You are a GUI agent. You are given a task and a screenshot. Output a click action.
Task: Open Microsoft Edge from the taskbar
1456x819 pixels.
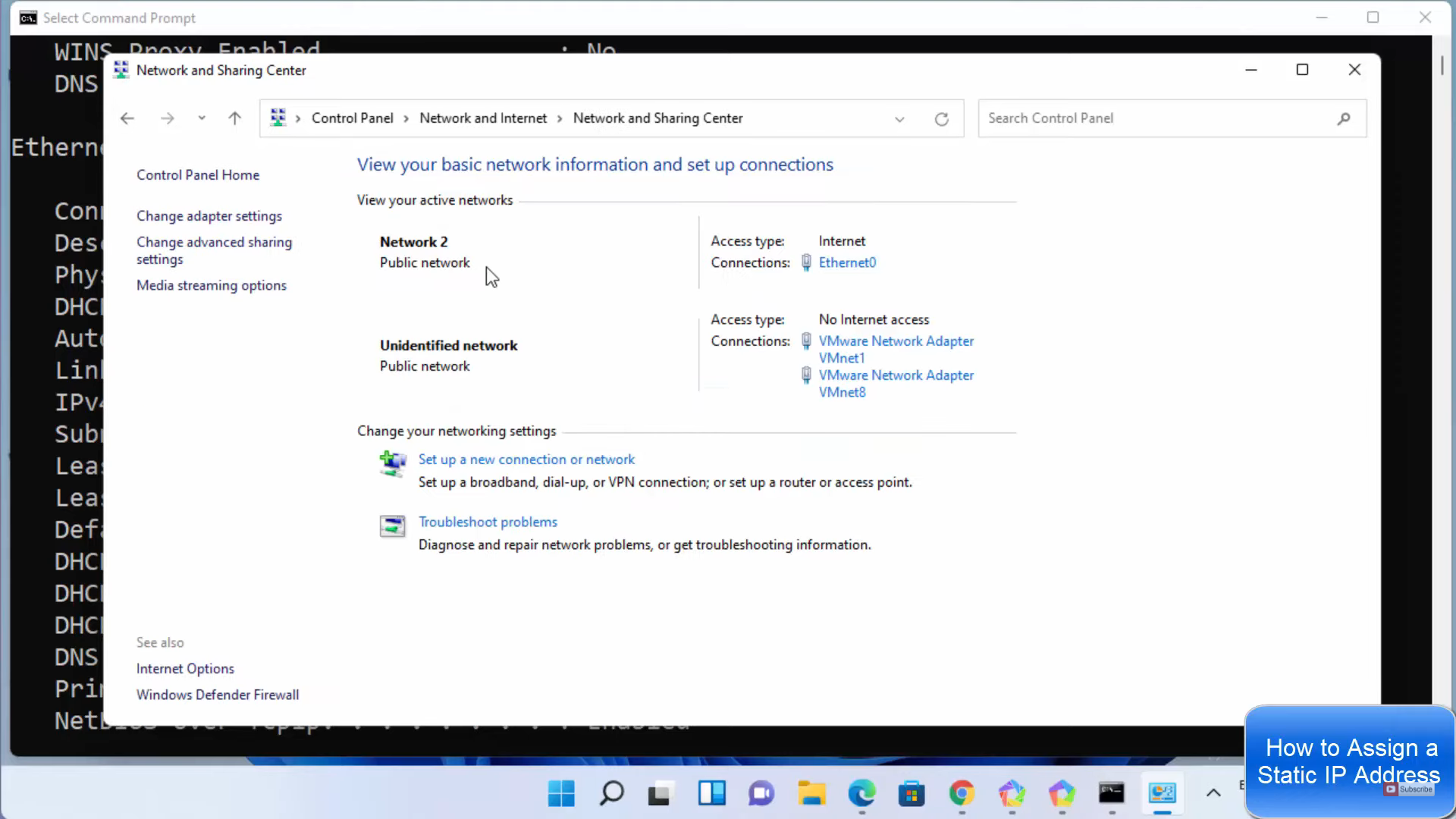coord(861,793)
